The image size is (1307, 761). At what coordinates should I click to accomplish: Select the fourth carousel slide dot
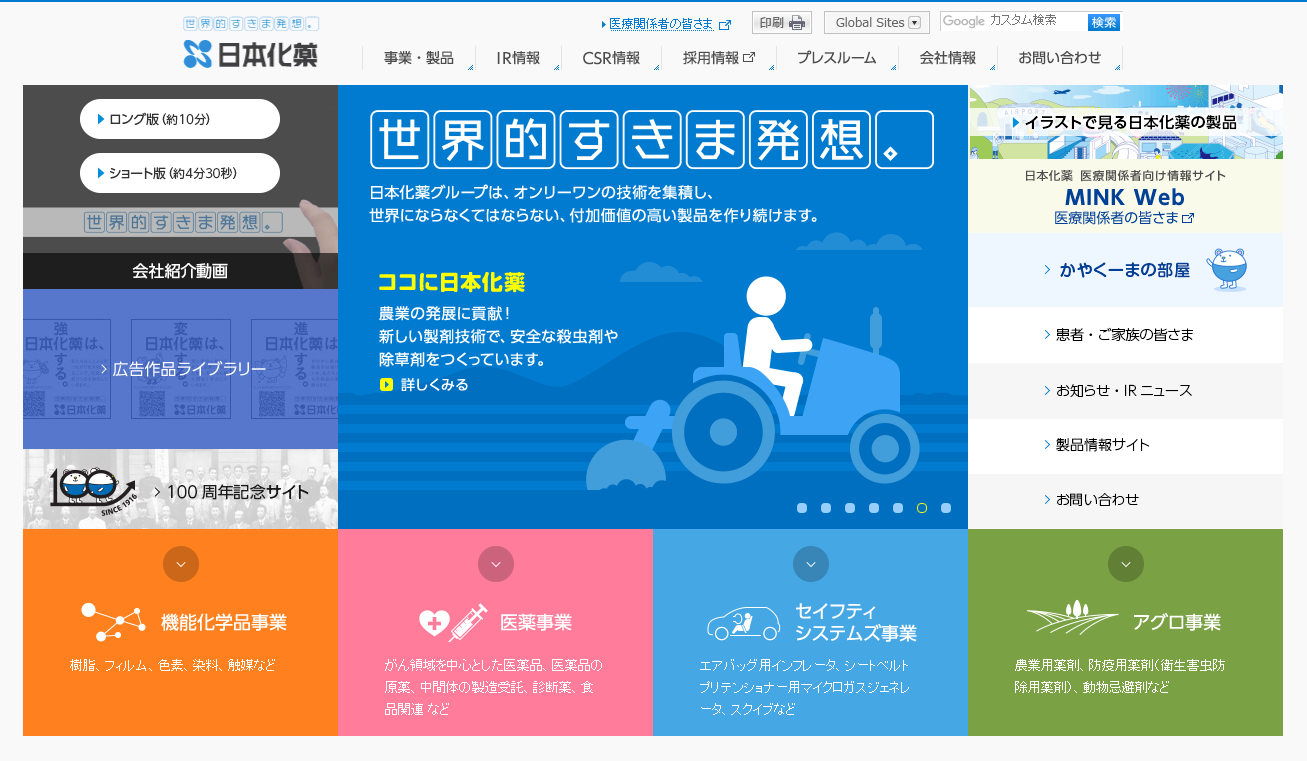tap(874, 508)
